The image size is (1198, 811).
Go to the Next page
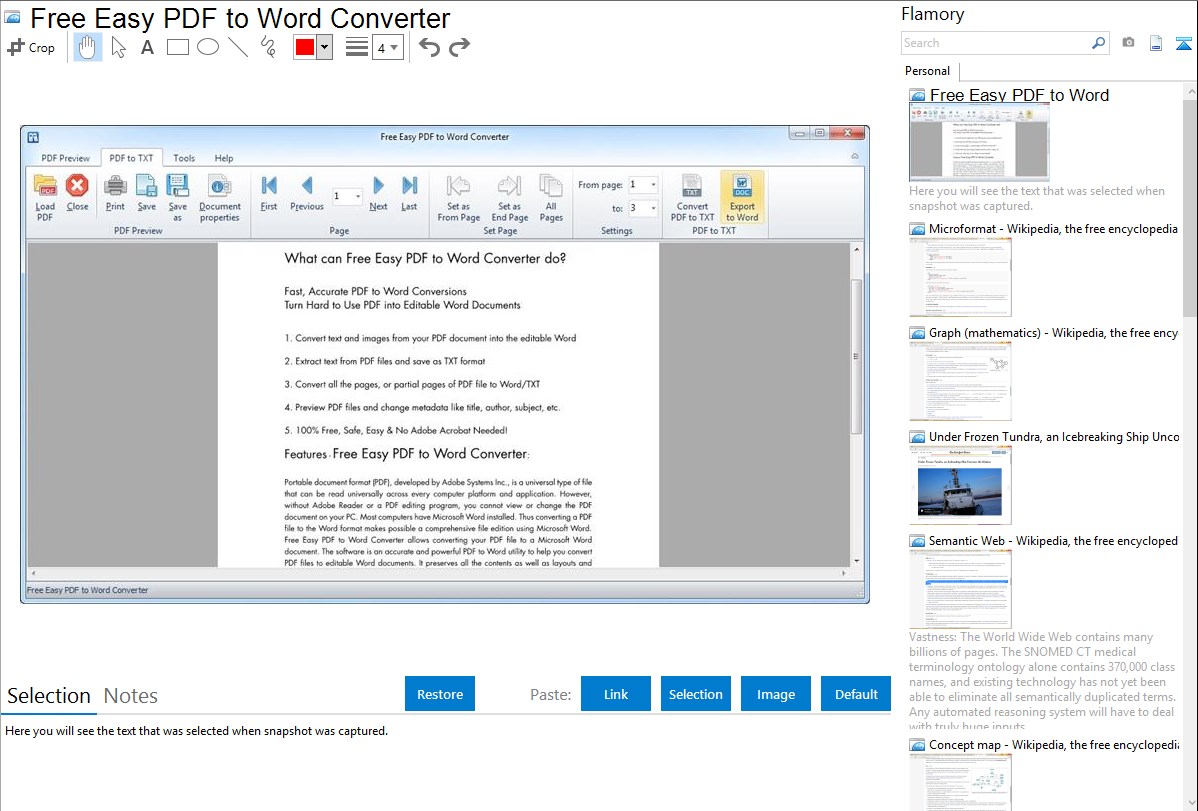(x=378, y=192)
